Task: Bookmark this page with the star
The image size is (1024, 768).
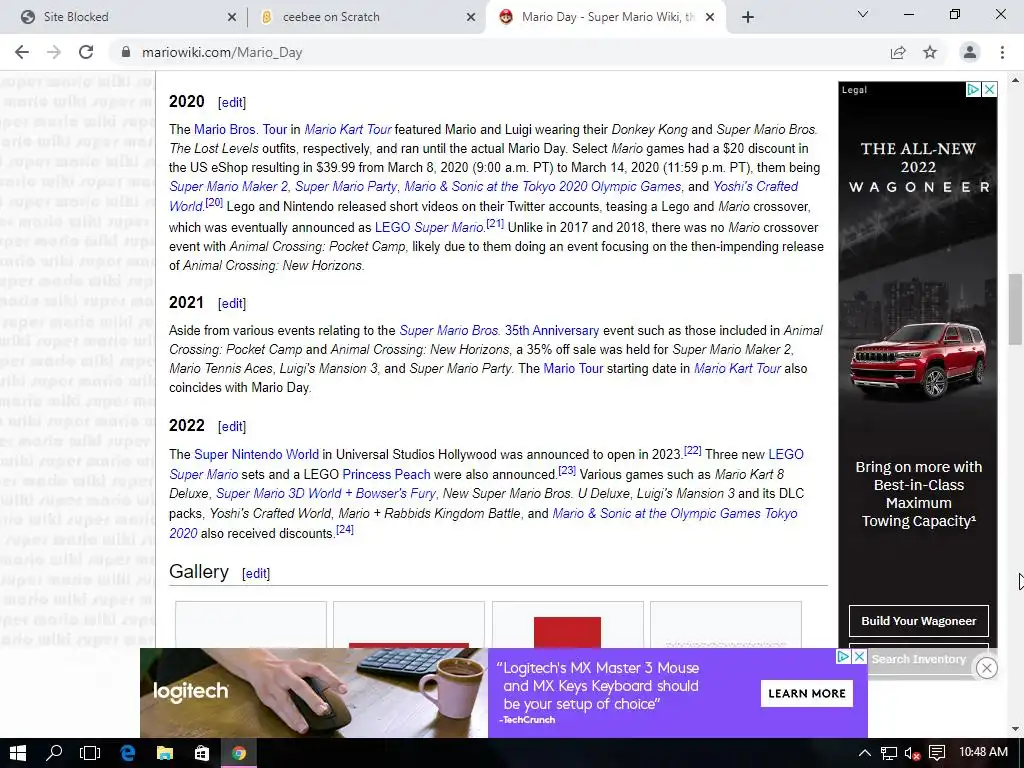Action: pyautogui.click(x=930, y=52)
